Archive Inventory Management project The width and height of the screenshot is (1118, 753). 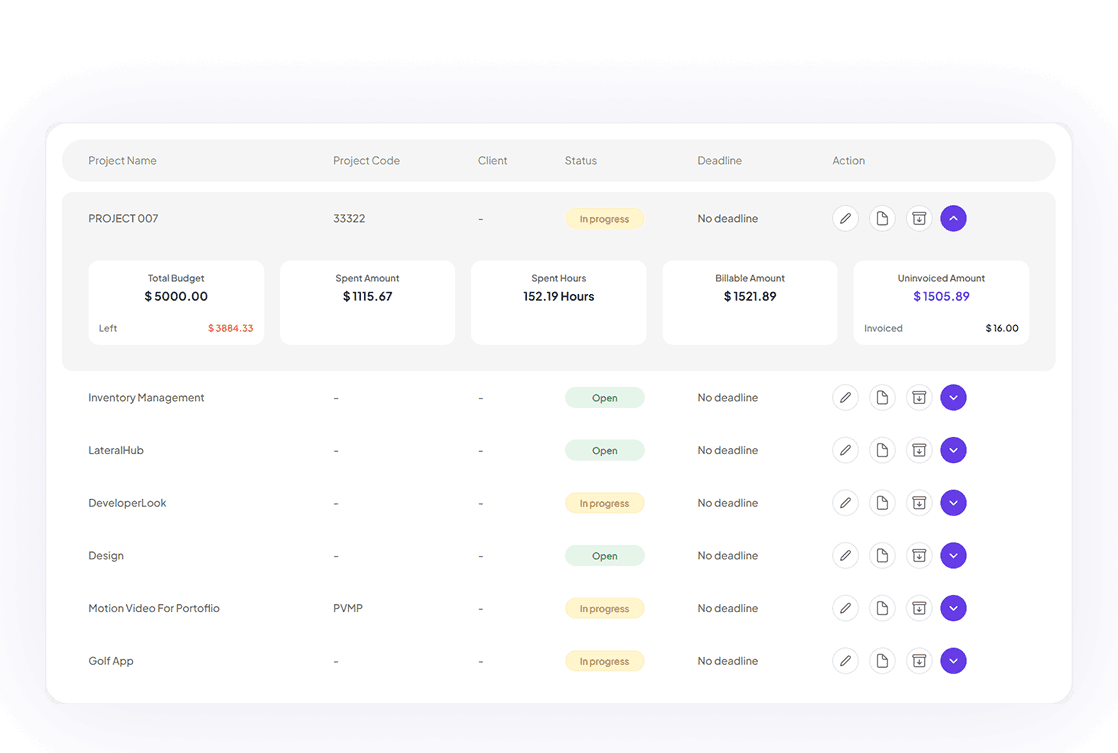[x=919, y=397]
